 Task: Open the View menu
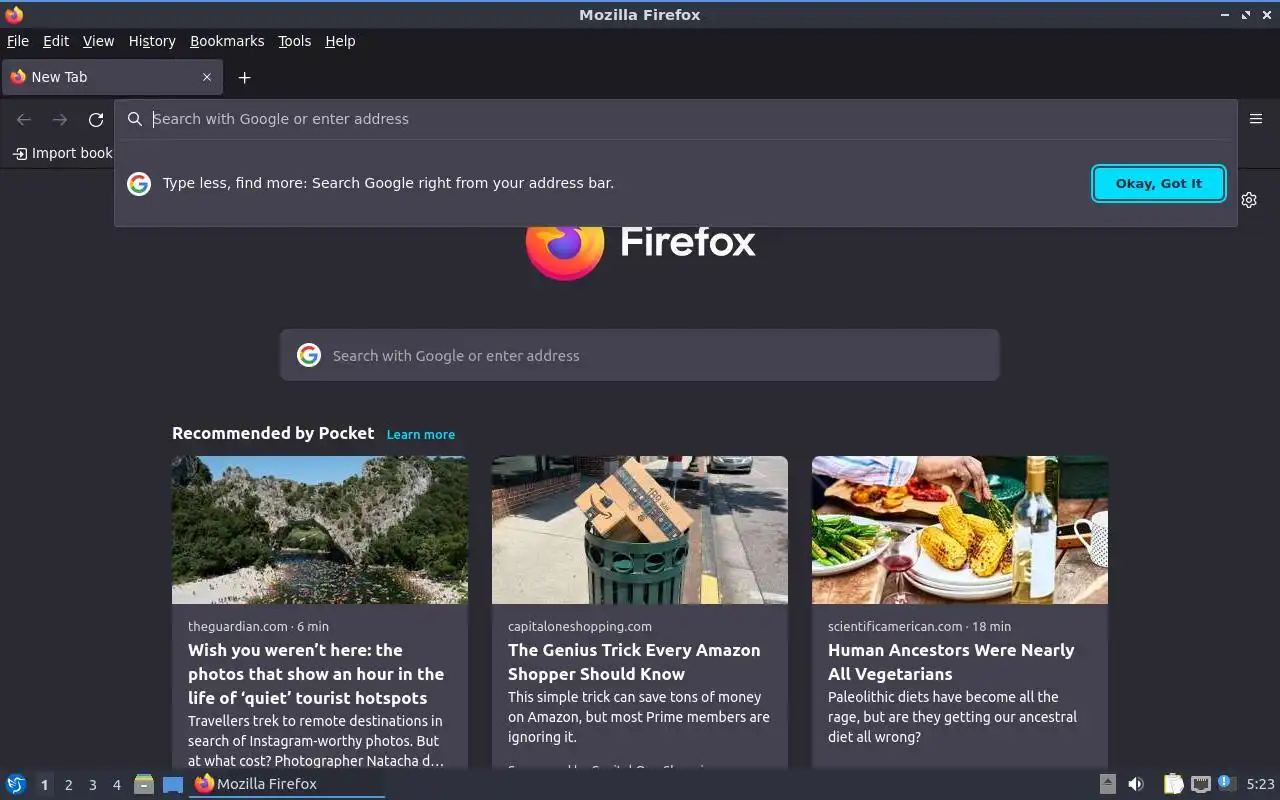[98, 41]
